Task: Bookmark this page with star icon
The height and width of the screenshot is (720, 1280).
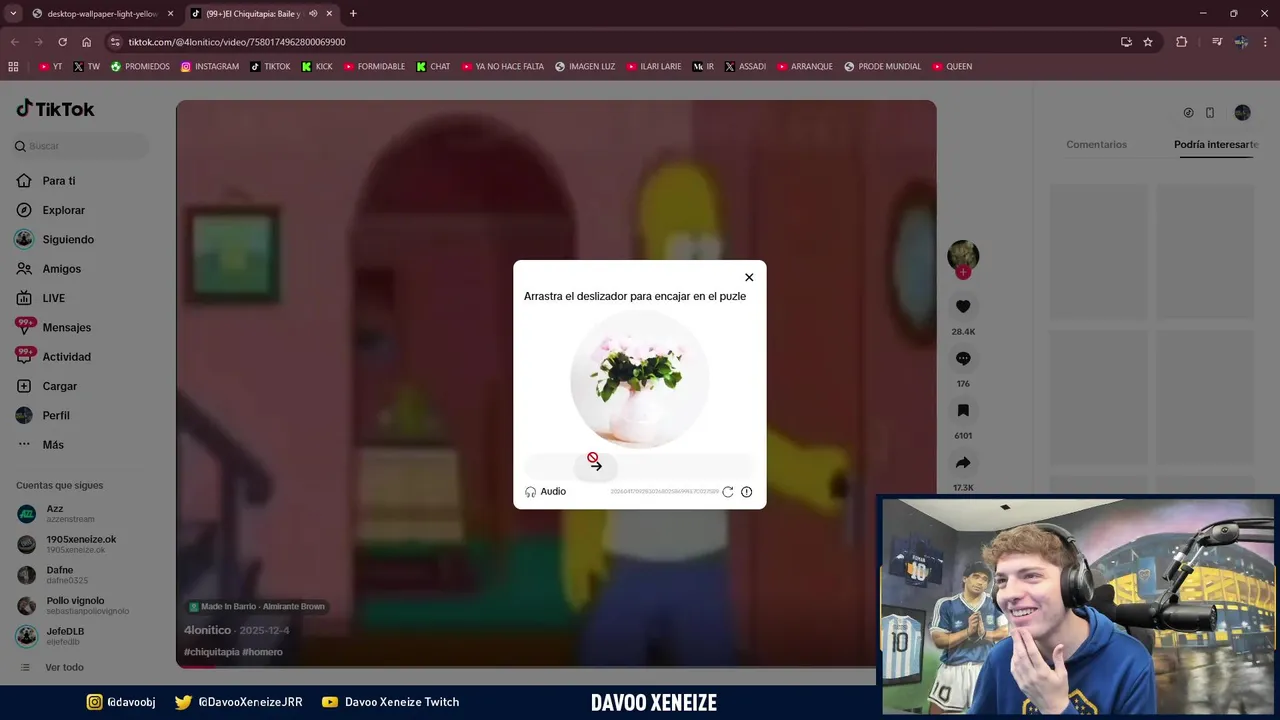Action: coord(1148,42)
